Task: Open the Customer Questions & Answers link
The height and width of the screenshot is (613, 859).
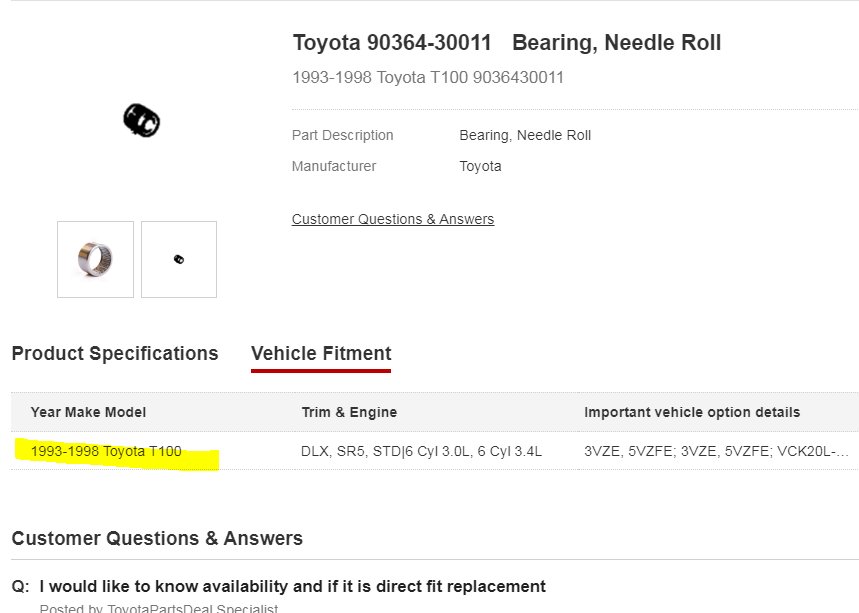Action: tap(392, 219)
